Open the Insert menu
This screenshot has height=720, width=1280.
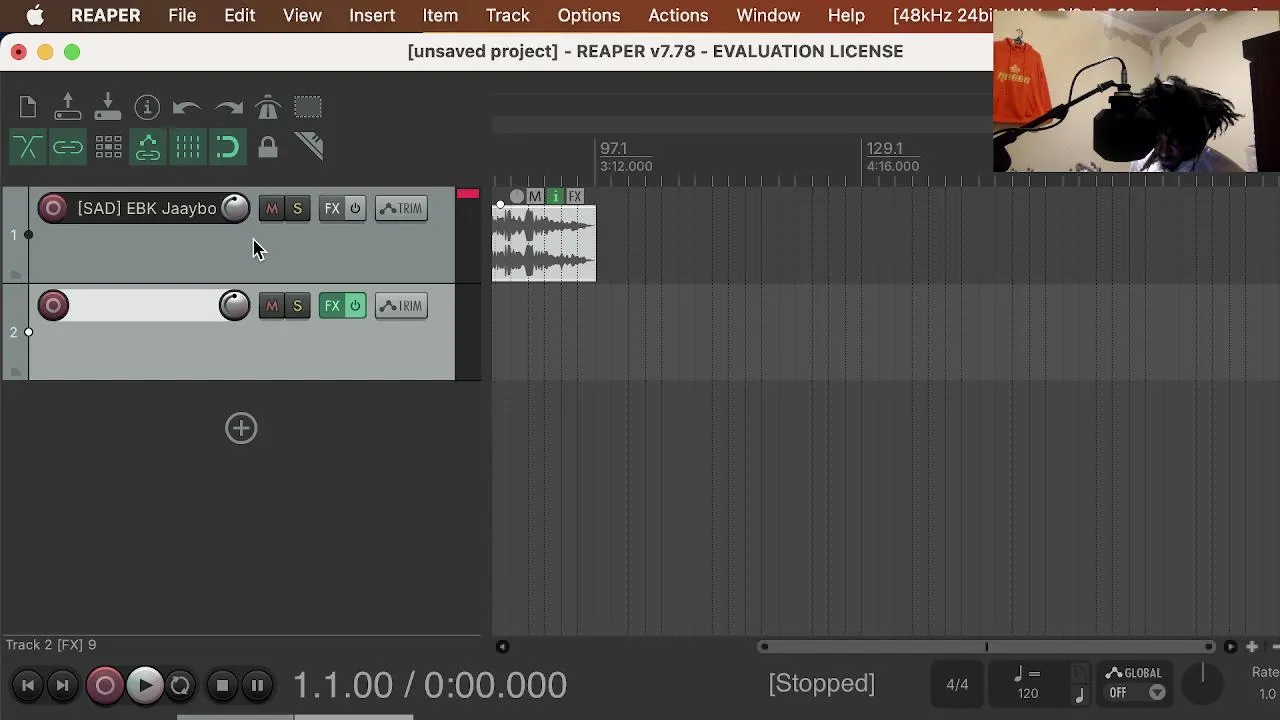(372, 16)
